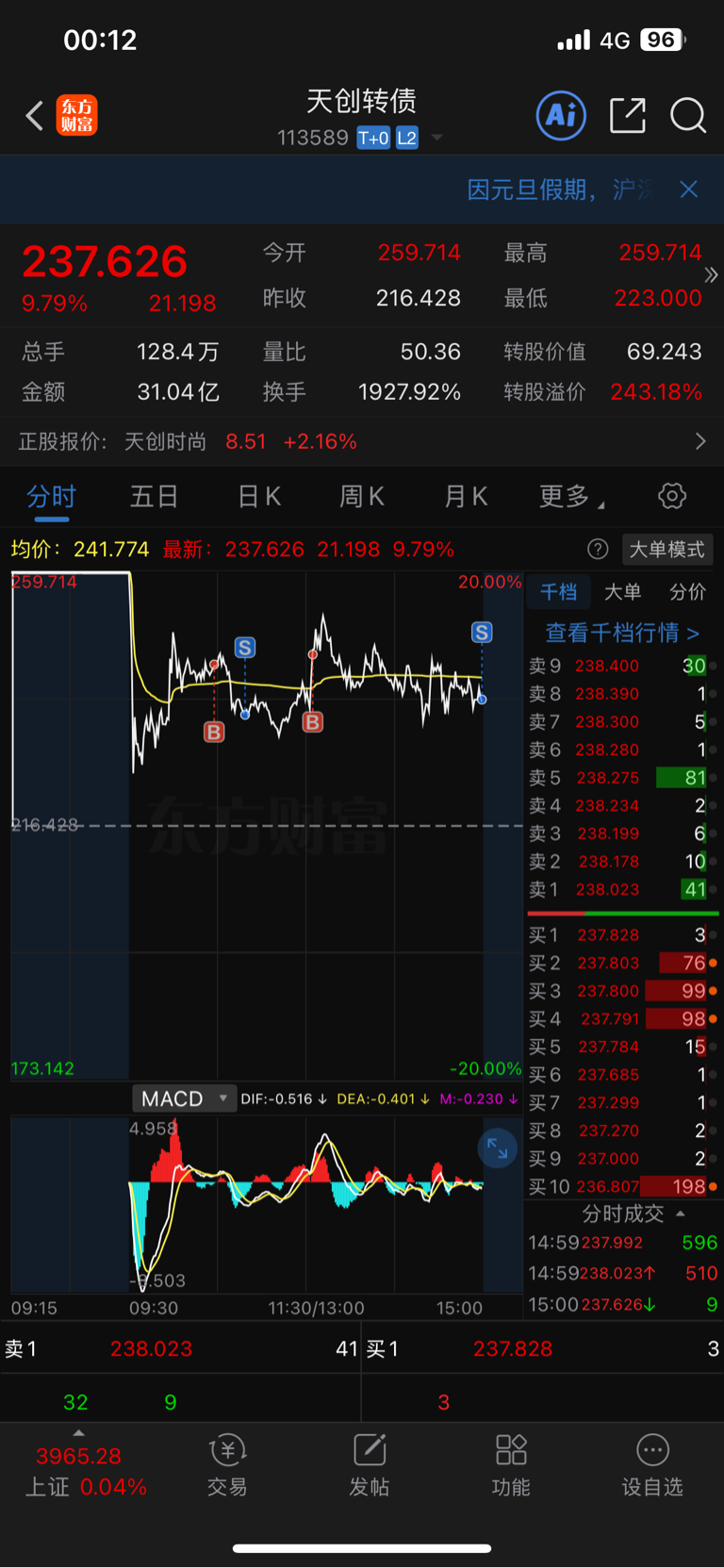Tap the 天创时尚 stock name
The width and height of the screenshot is (724, 1568).
click(x=165, y=441)
